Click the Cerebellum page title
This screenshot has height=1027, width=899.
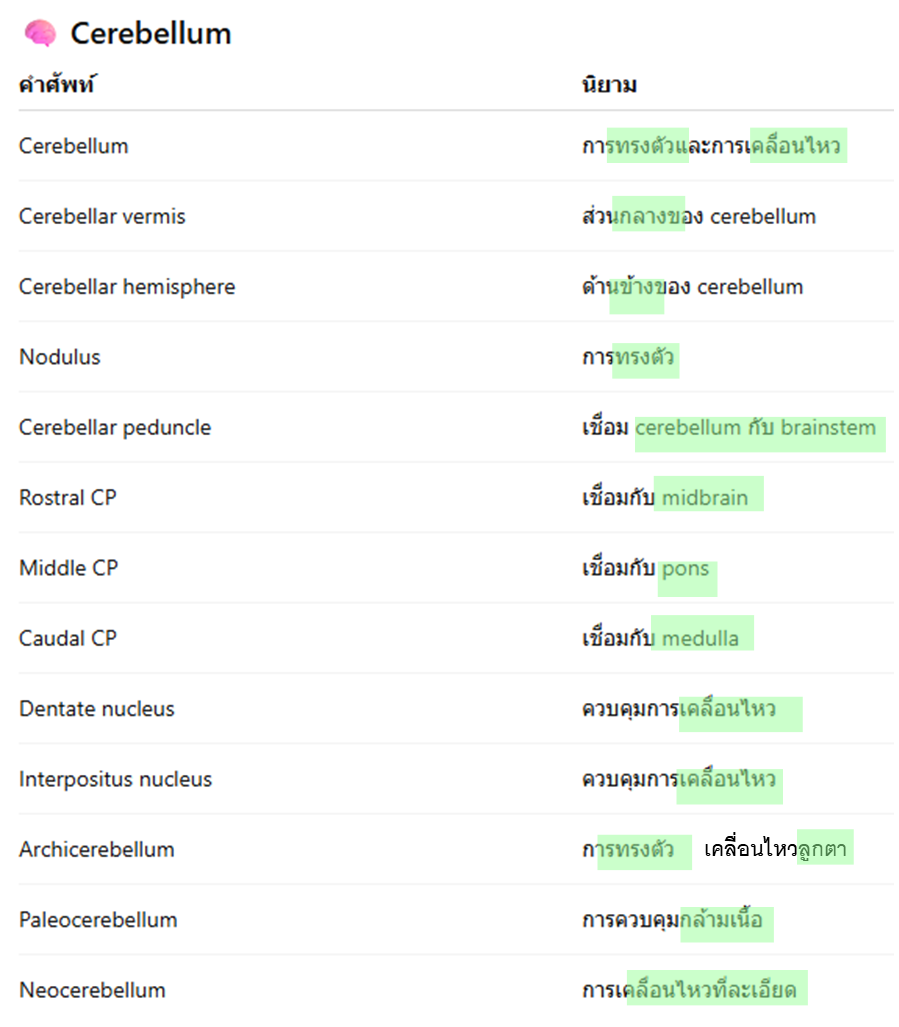[x=150, y=34]
